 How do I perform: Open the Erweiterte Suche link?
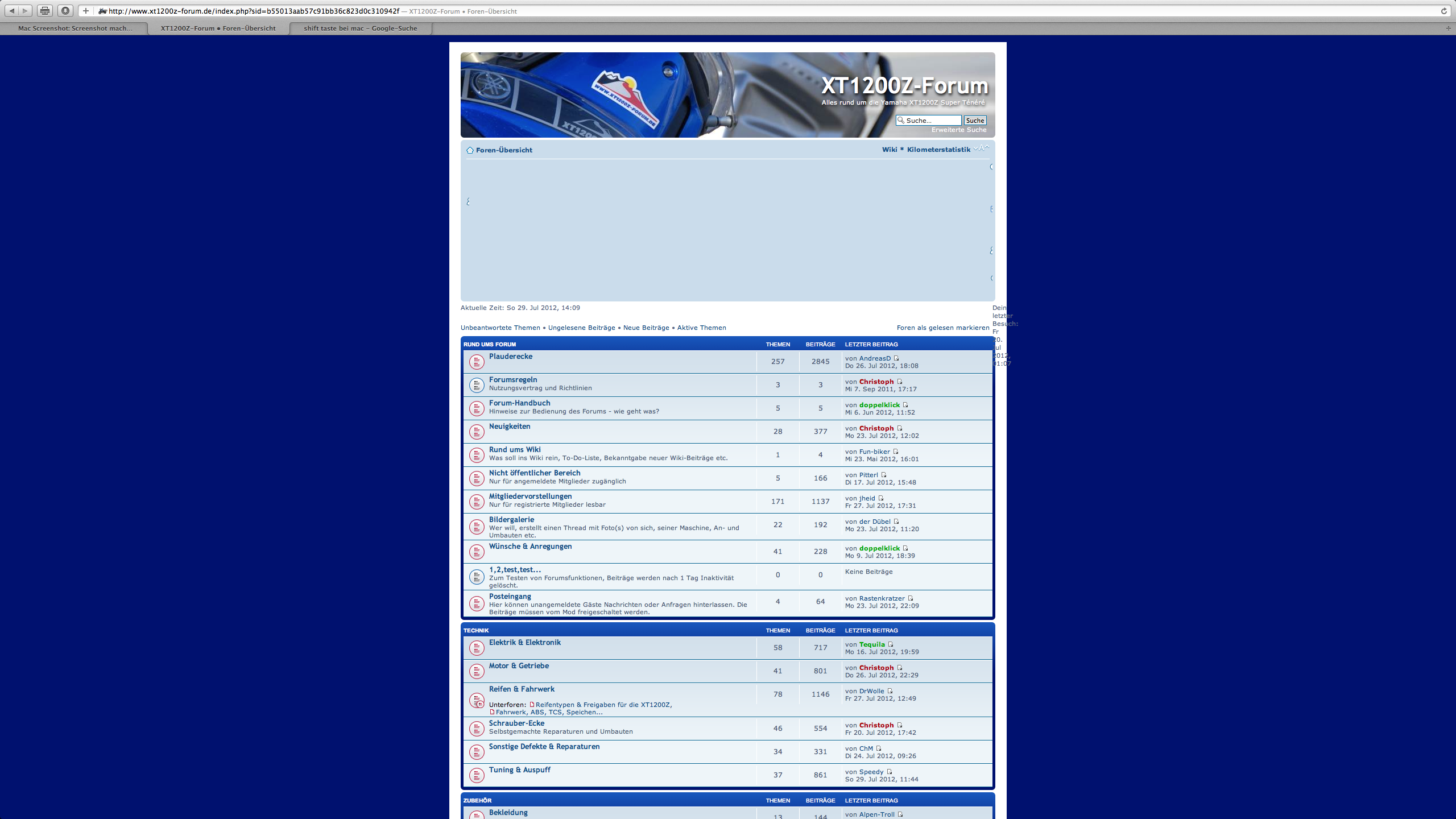(958, 130)
